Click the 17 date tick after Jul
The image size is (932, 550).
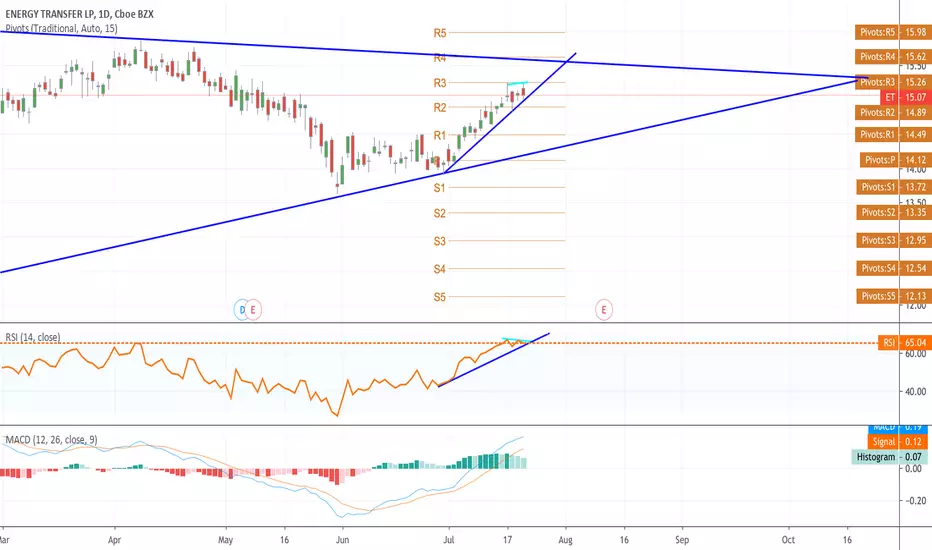tap(507, 540)
